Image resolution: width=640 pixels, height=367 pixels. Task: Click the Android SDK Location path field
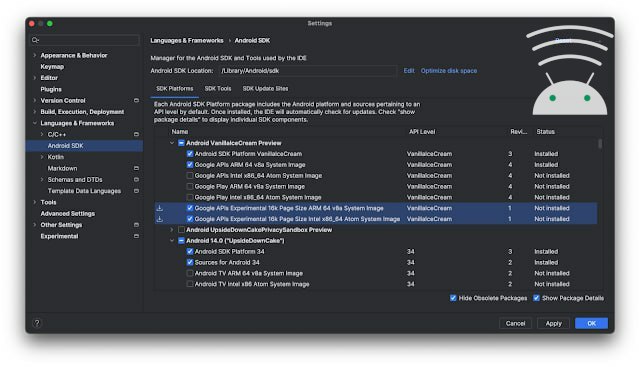click(308, 71)
